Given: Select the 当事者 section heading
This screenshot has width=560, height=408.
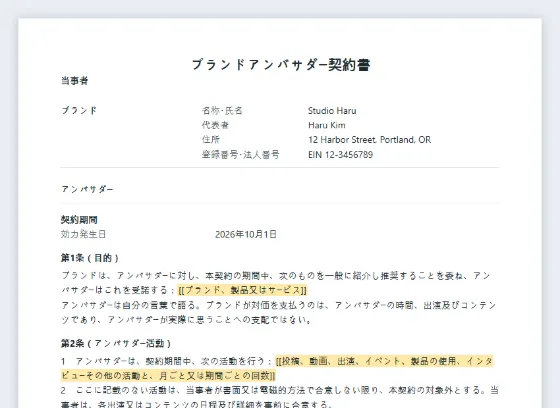Looking at the screenshot, I should (74, 81).
